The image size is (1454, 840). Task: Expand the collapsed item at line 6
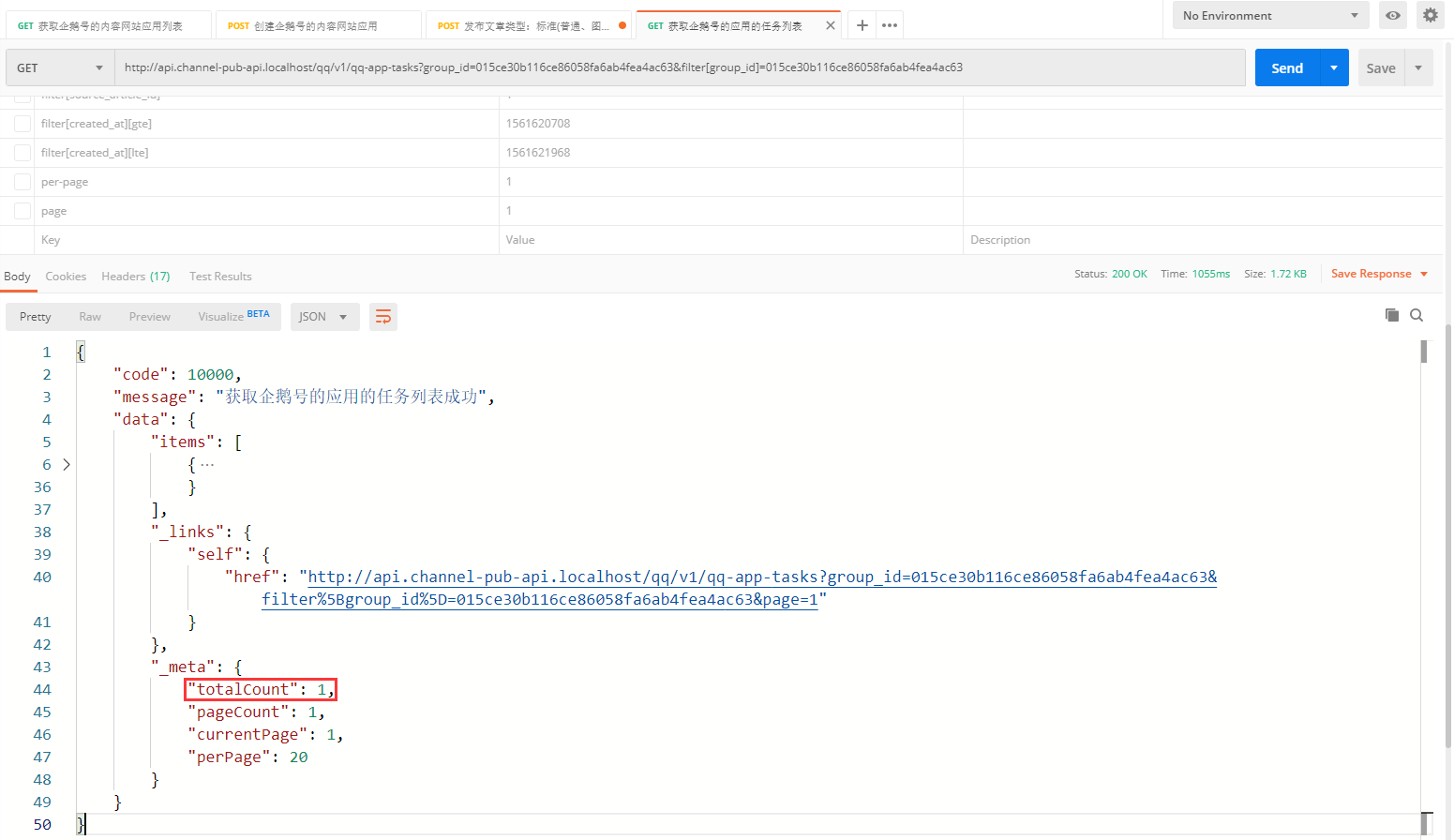point(67,464)
